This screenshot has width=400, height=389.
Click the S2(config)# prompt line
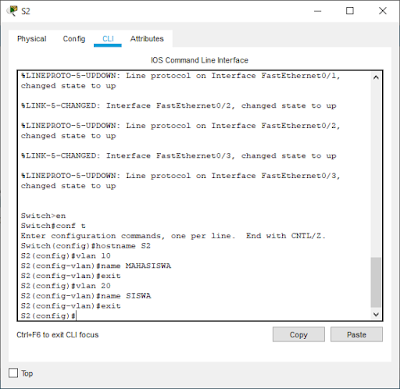[x=49, y=316]
